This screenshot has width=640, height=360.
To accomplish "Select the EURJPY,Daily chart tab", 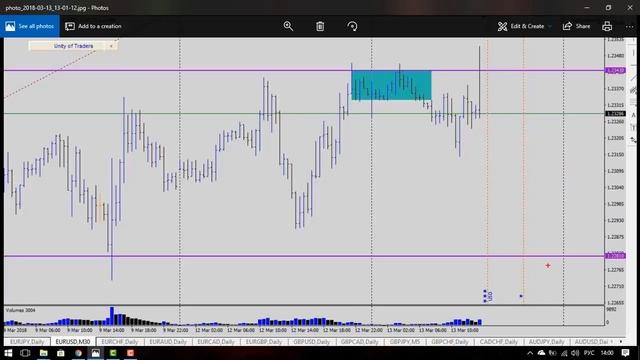I will click(x=27, y=342).
